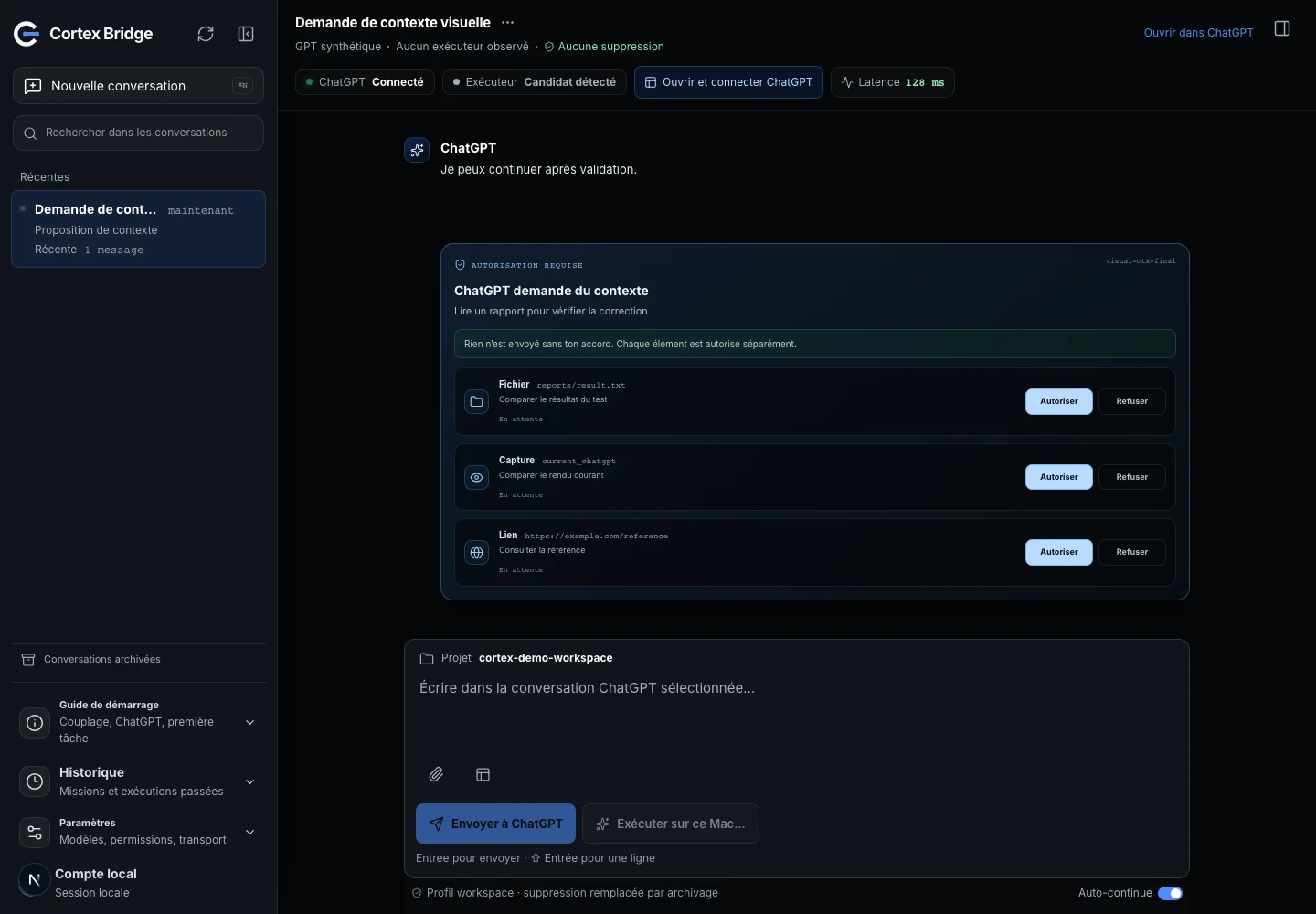Authorize the reports/result.txt file request
1316x914 pixels.
(x=1058, y=401)
